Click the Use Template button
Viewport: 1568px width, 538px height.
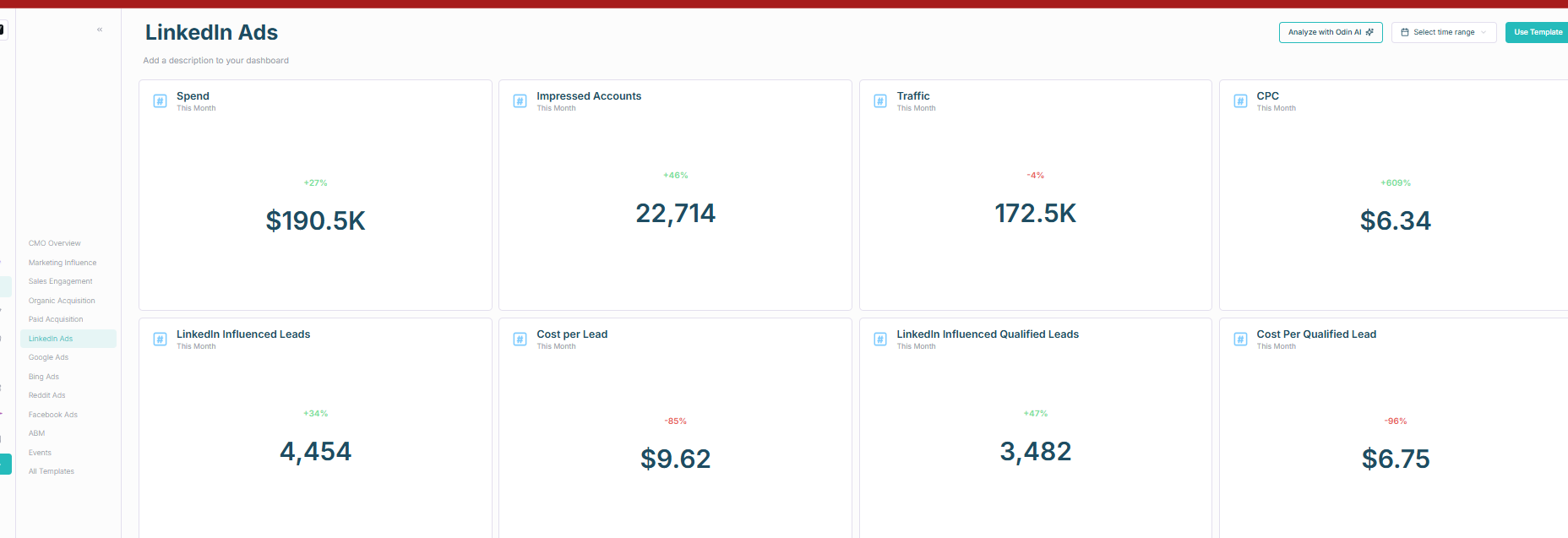(1538, 32)
